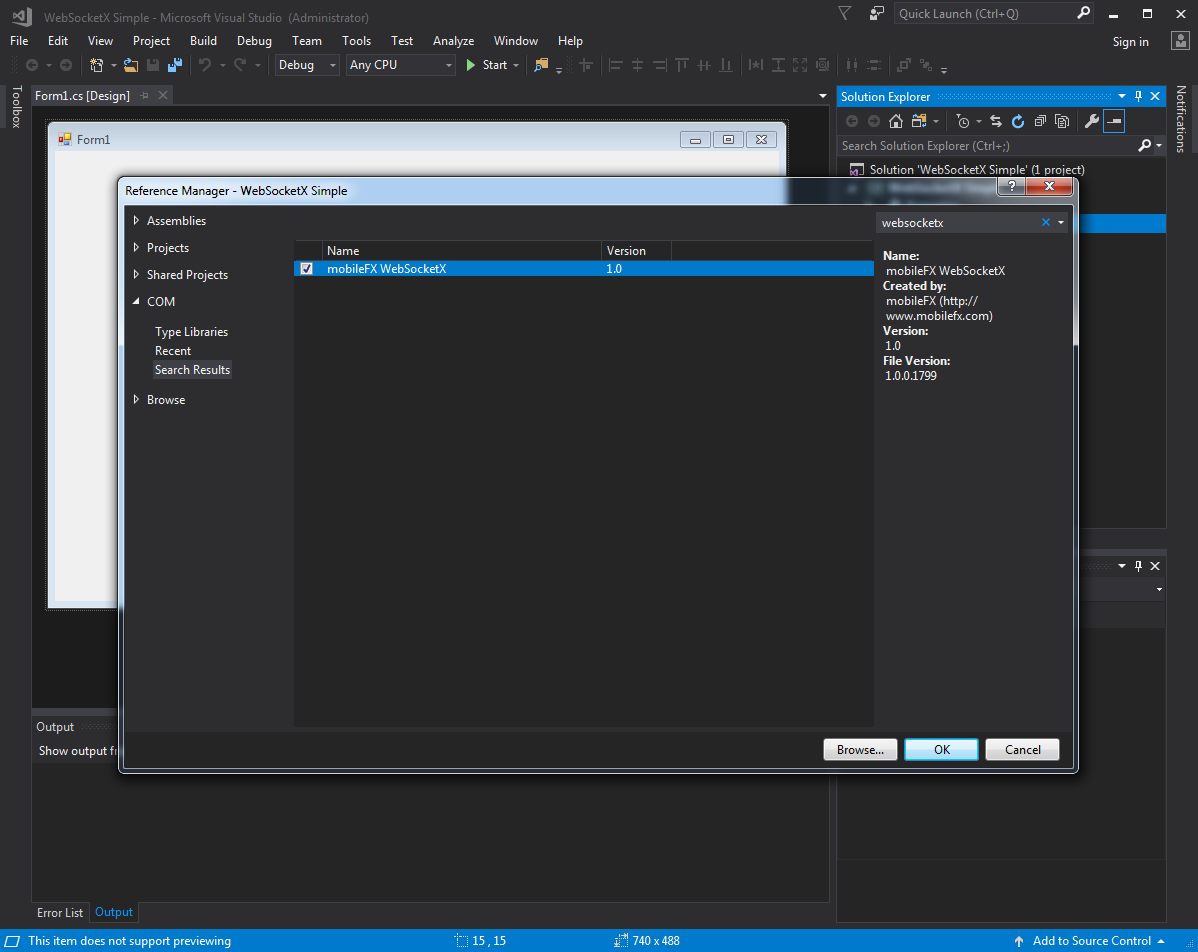Click the Open File toolbar icon
Screen dimensions: 1198x952
(x=131, y=66)
